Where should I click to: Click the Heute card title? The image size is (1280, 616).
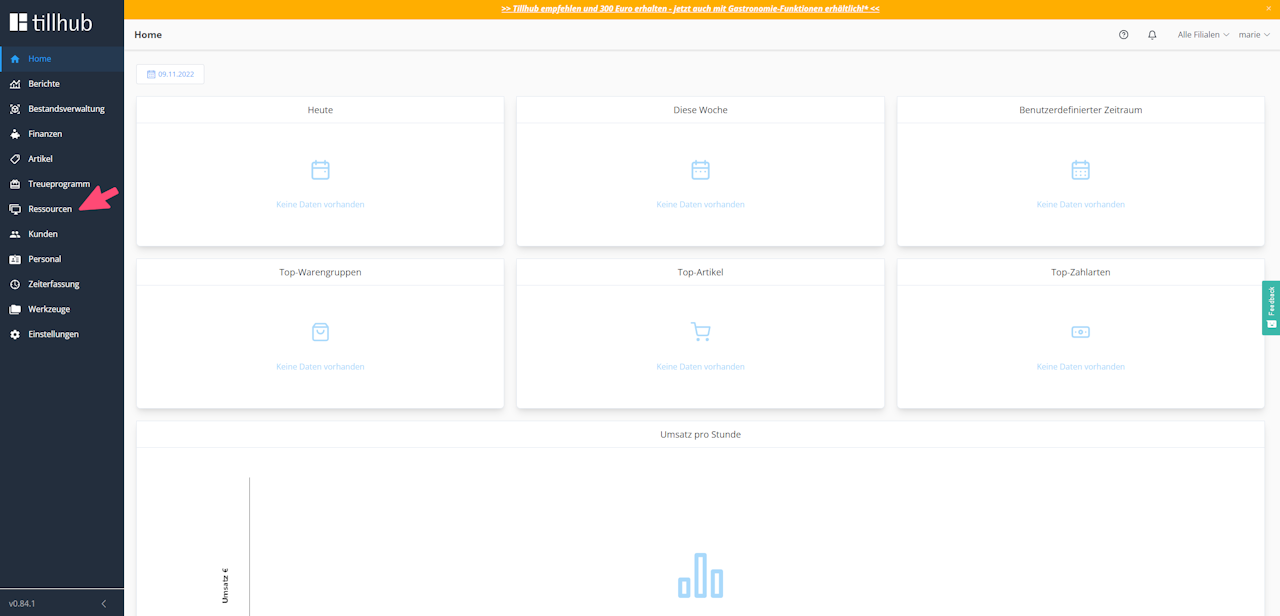[320, 110]
